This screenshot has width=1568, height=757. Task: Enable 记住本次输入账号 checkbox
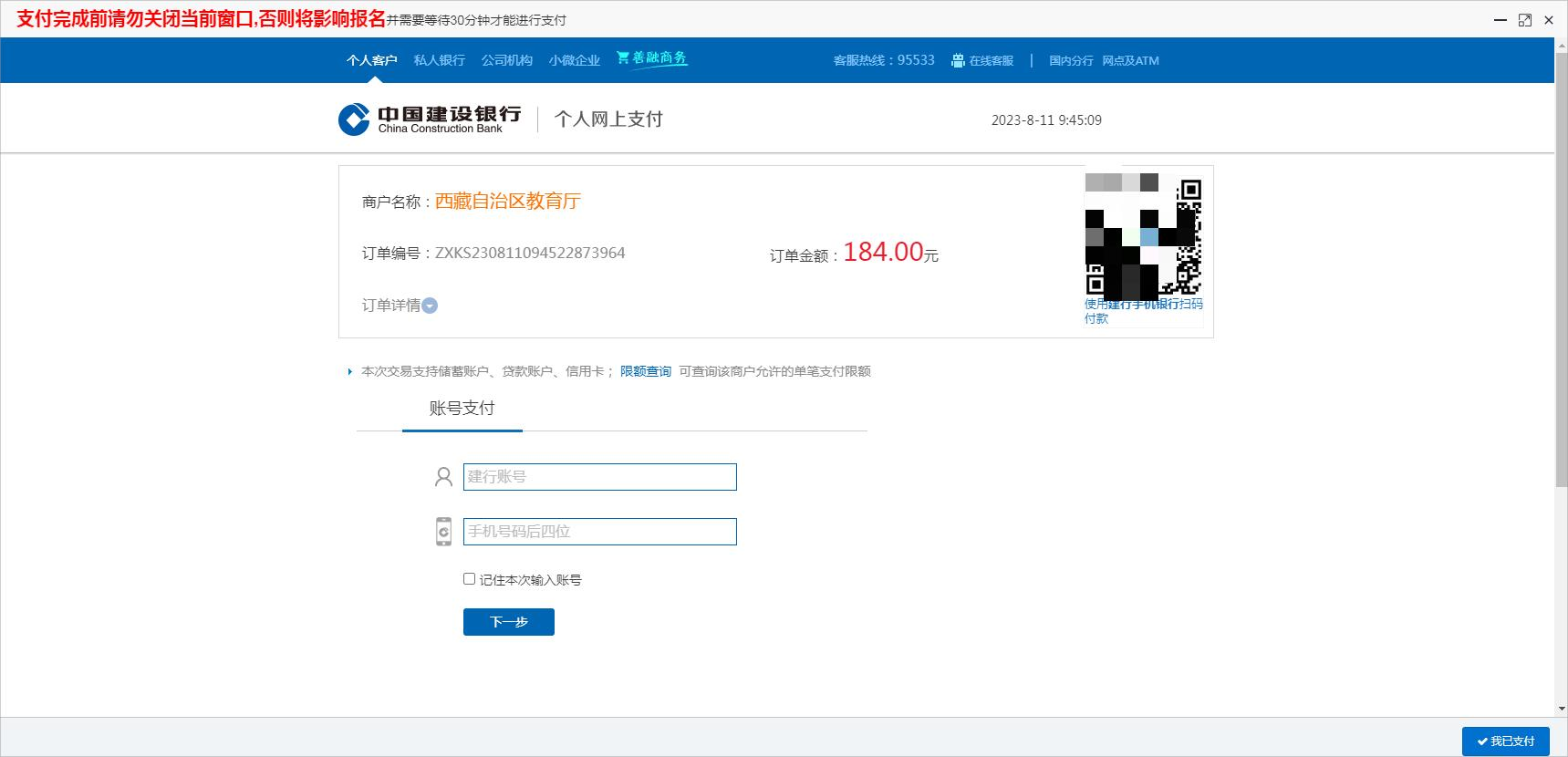(469, 579)
